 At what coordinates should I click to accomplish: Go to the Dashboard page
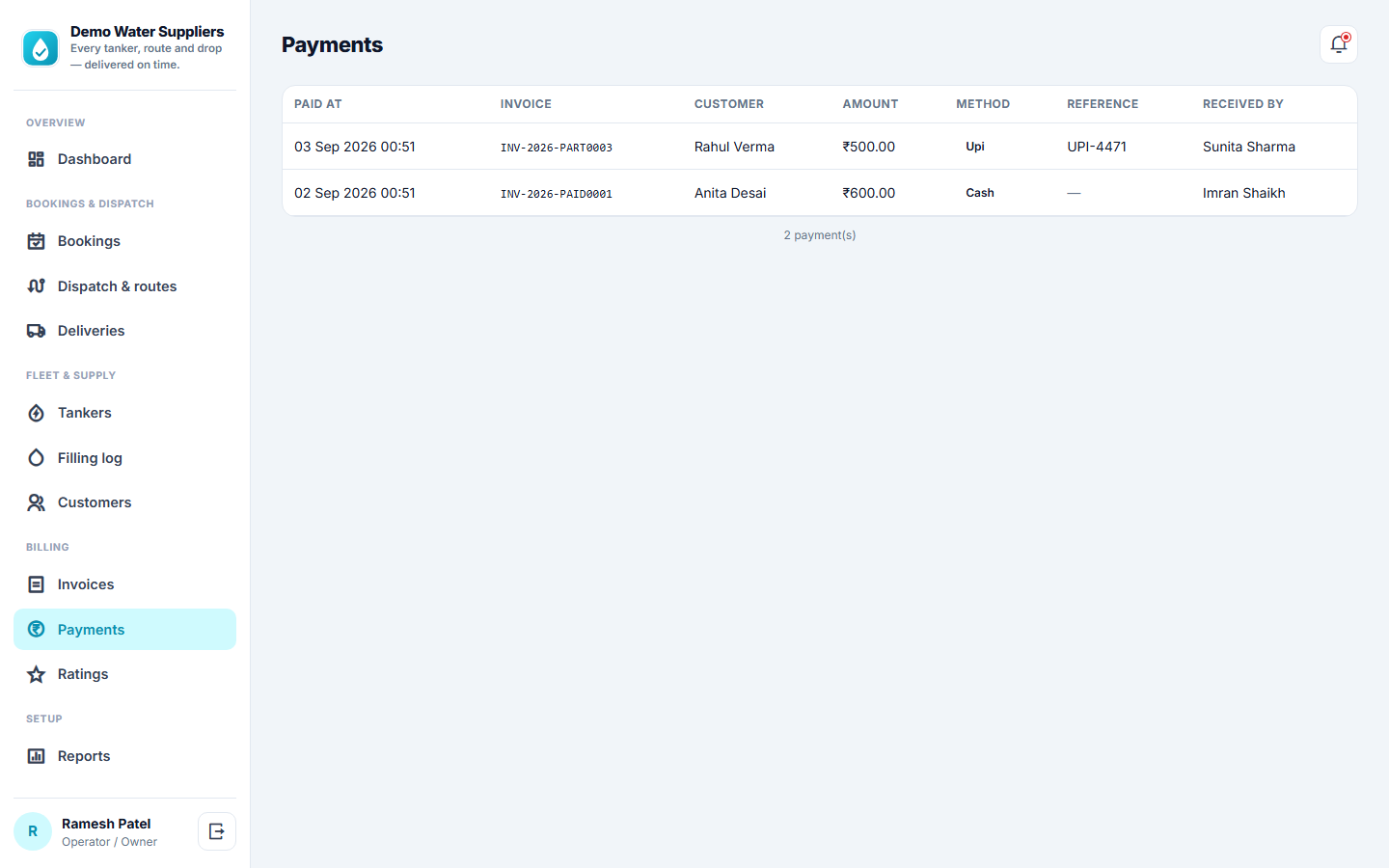[124, 159]
